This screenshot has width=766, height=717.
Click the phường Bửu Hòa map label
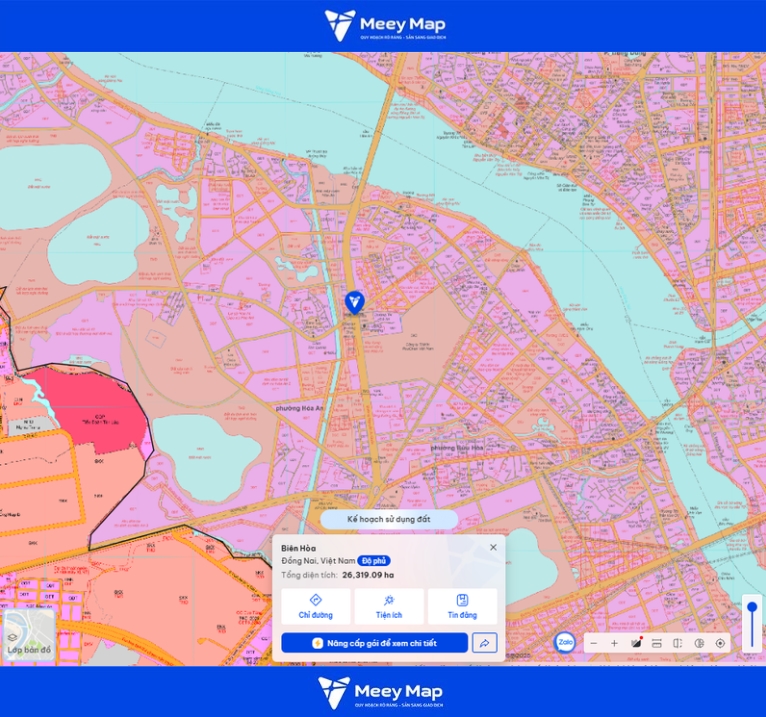(x=457, y=447)
